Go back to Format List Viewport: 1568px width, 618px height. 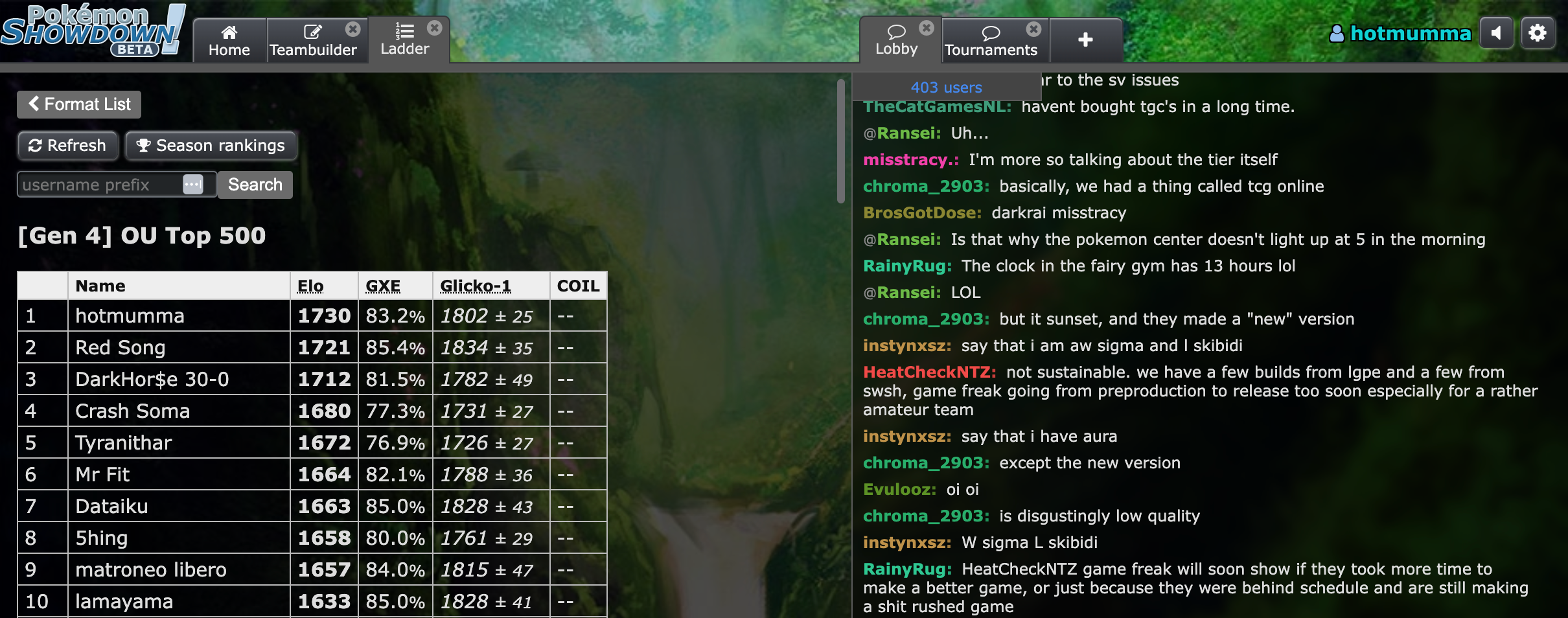(x=79, y=104)
